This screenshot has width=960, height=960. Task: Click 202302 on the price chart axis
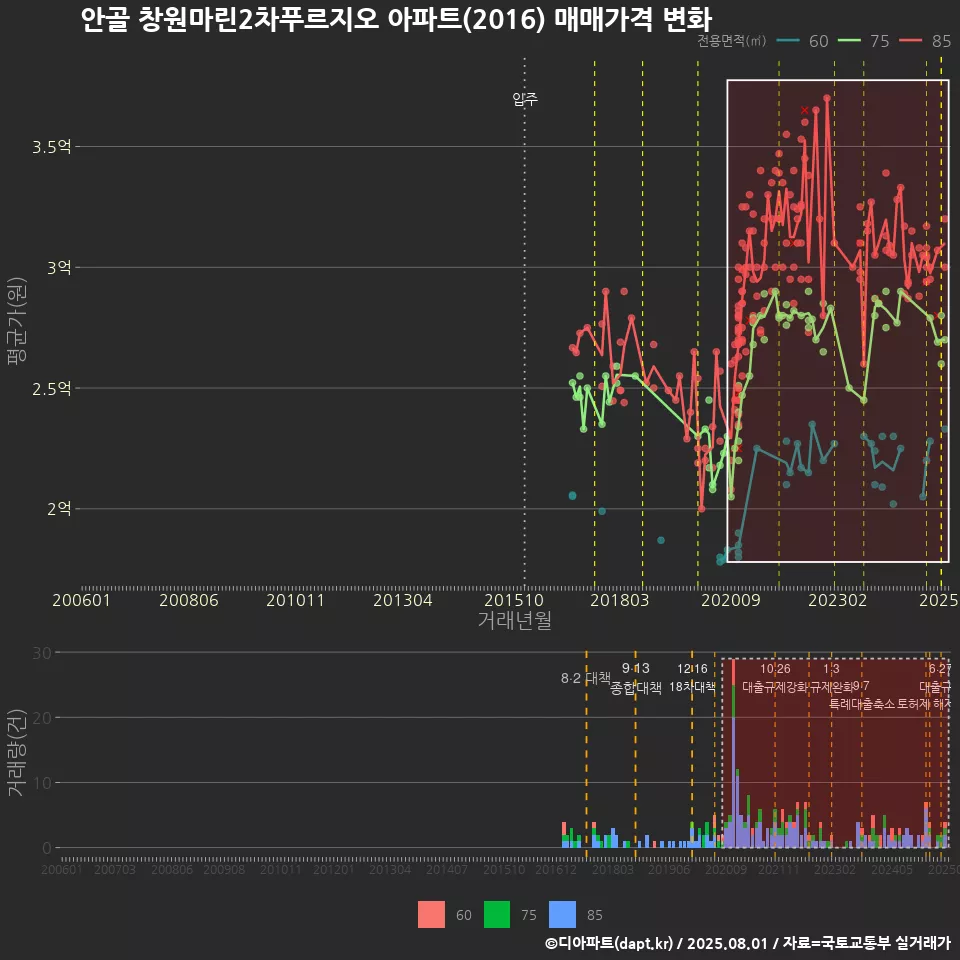838,600
